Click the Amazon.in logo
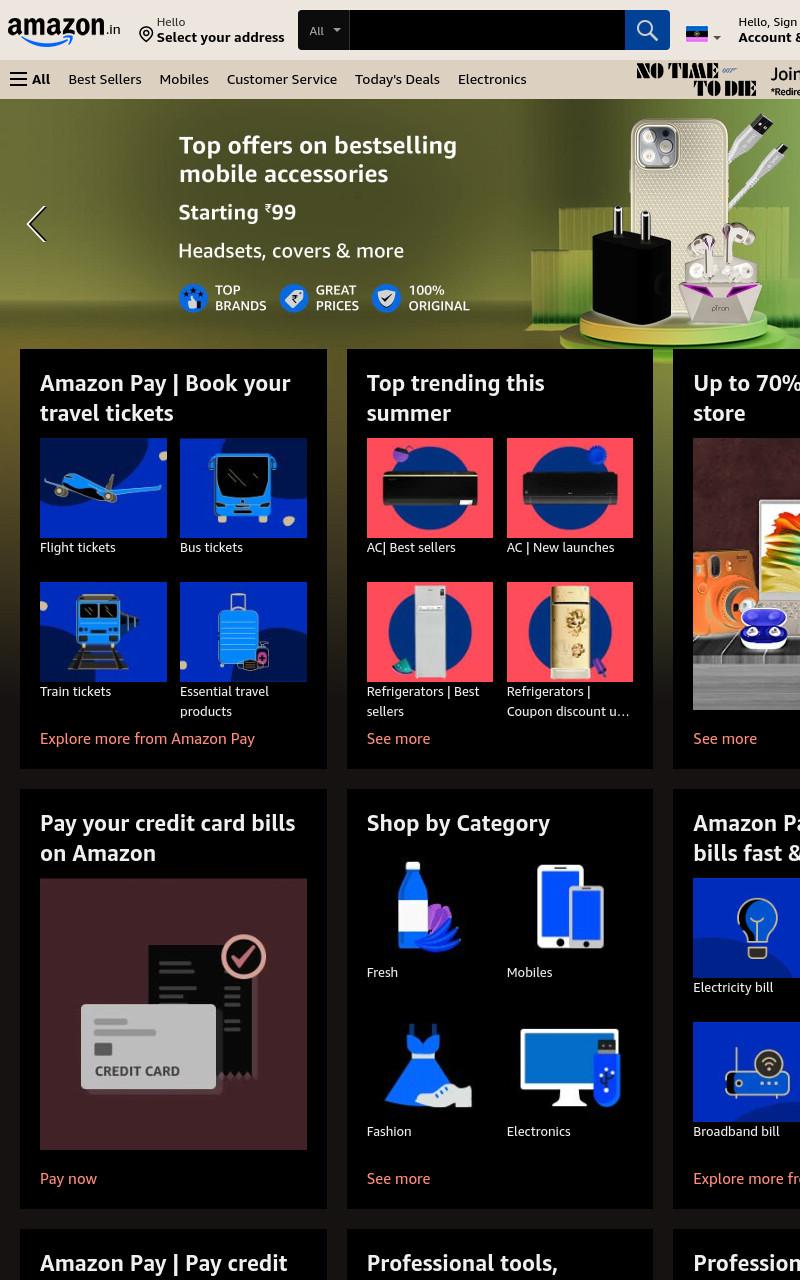Viewport: 800px width, 1280px height. [x=64, y=31]
